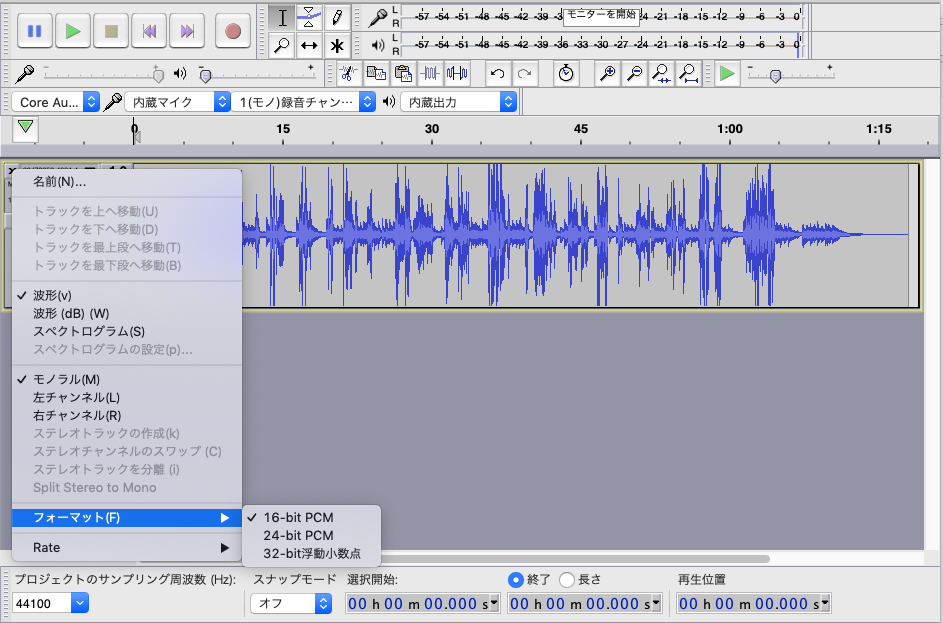Click the Stop transport button

[111, 31]
